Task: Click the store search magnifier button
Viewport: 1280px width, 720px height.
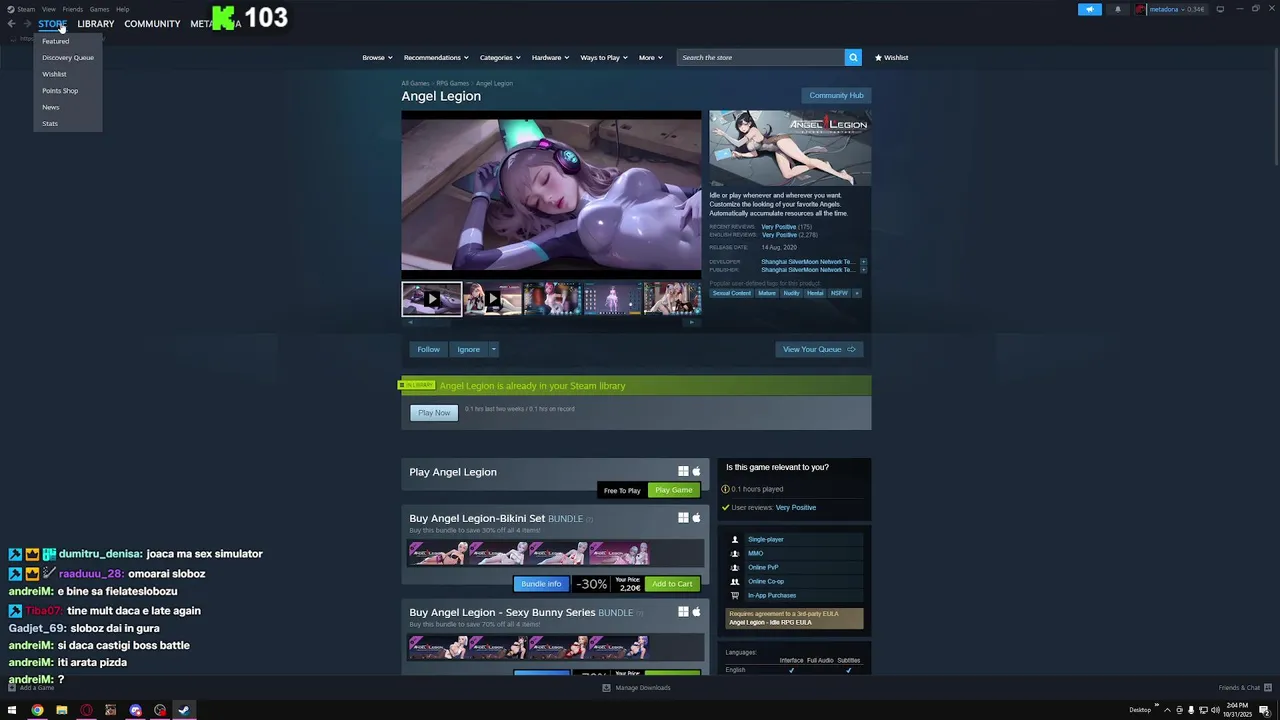Action: click(x=853, y=57)
